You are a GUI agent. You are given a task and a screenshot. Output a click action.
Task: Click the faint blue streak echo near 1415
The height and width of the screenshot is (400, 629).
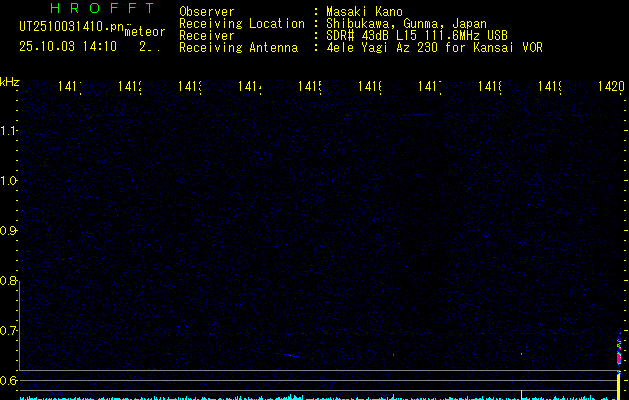point(292,355)
